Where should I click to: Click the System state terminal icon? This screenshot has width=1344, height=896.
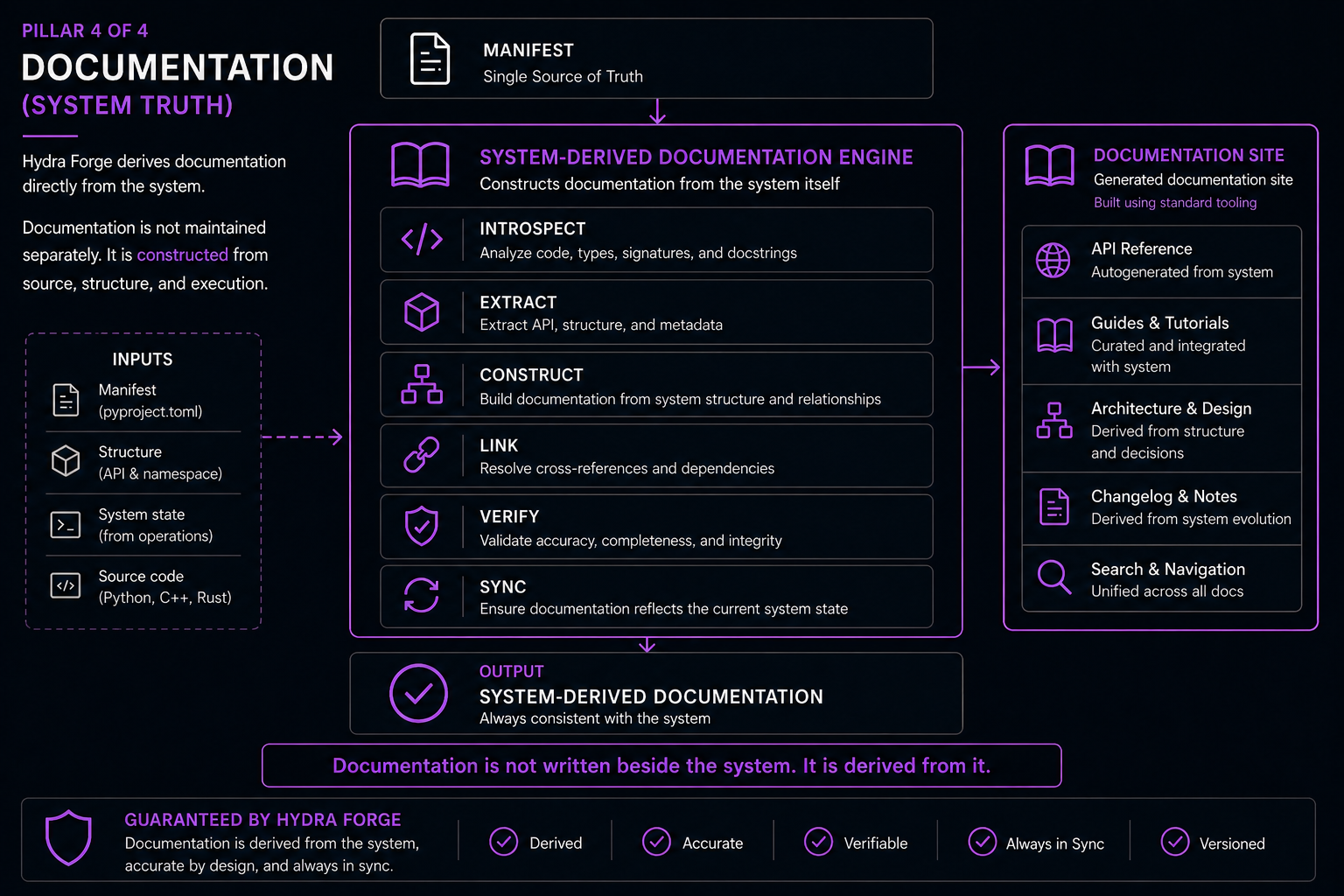point(66,525)
